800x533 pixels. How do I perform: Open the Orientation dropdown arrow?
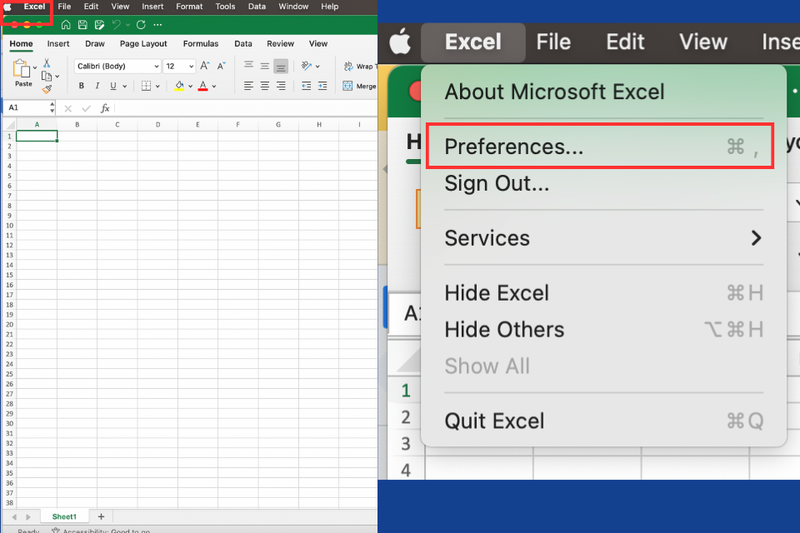click(317, 66)
